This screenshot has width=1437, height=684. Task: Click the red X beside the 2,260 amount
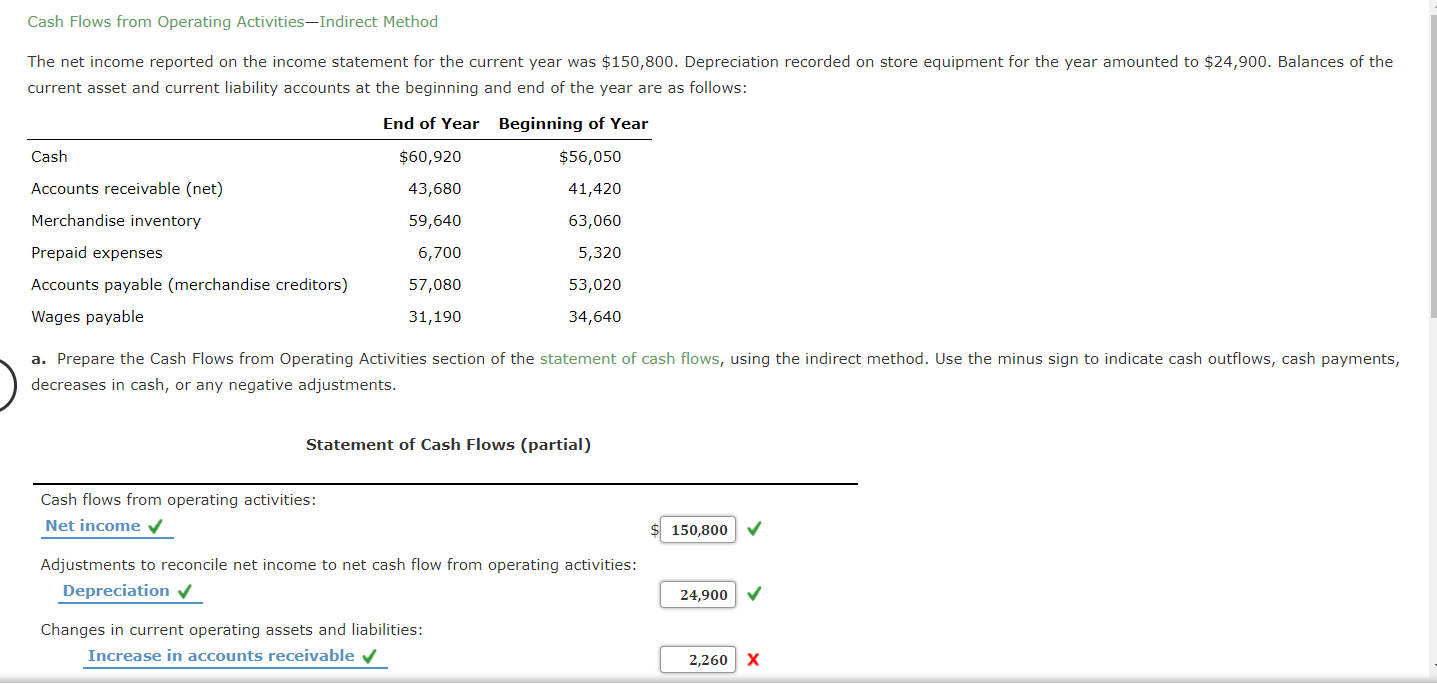point(755,659)
